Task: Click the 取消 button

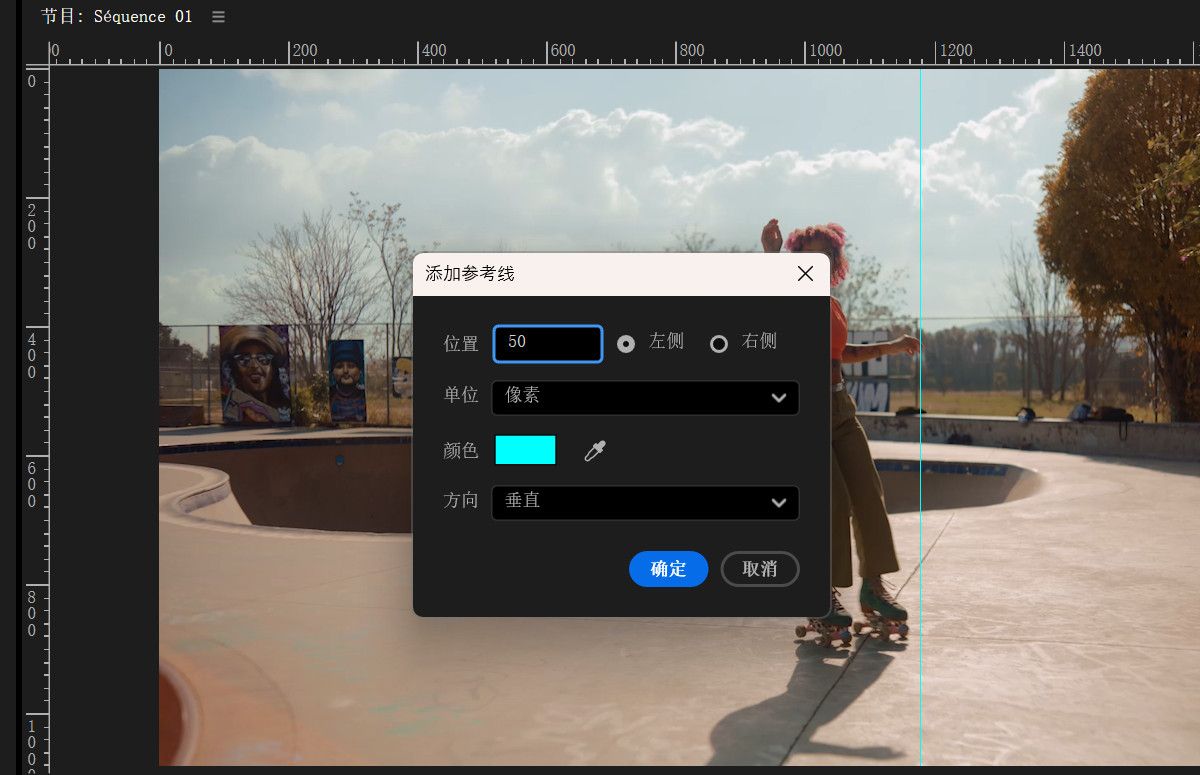Action: click(760, 569)
